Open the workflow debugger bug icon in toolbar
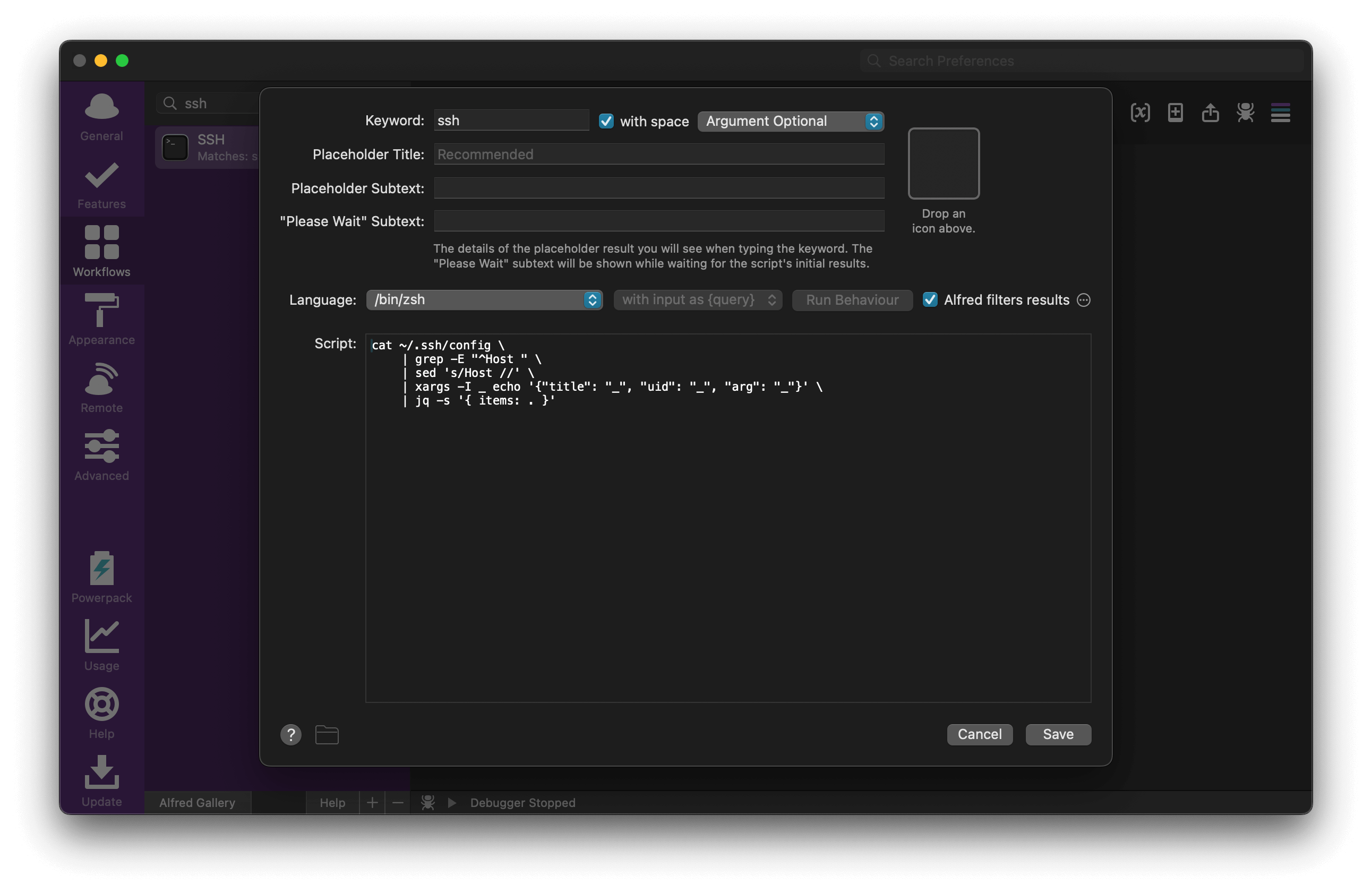Screen dimensions: 1372x893 point(1245,113)
